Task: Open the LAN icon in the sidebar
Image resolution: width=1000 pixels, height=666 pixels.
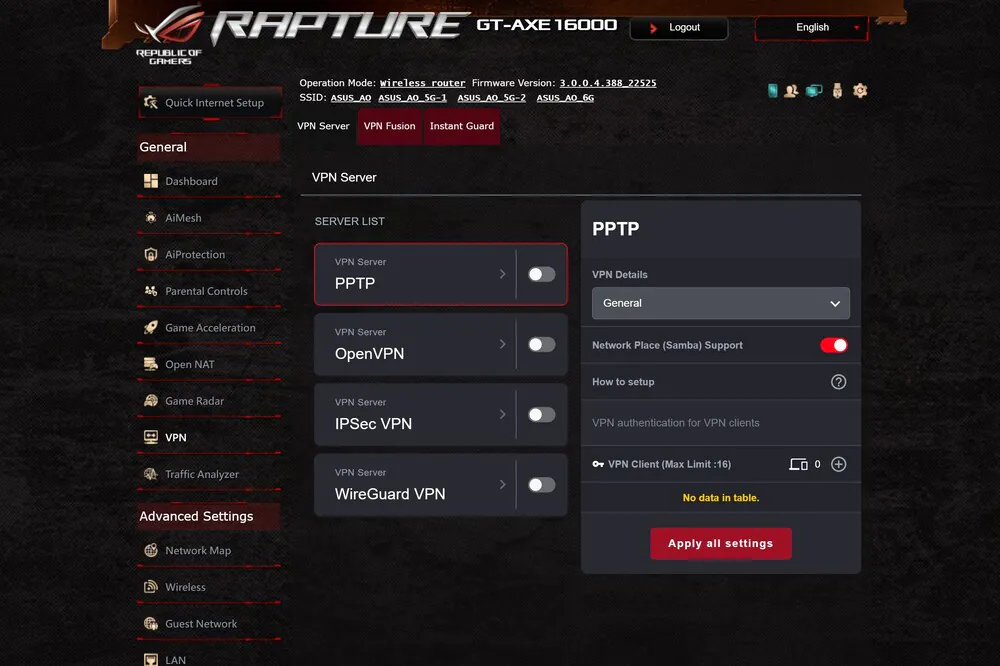Action: pos(151,660)
